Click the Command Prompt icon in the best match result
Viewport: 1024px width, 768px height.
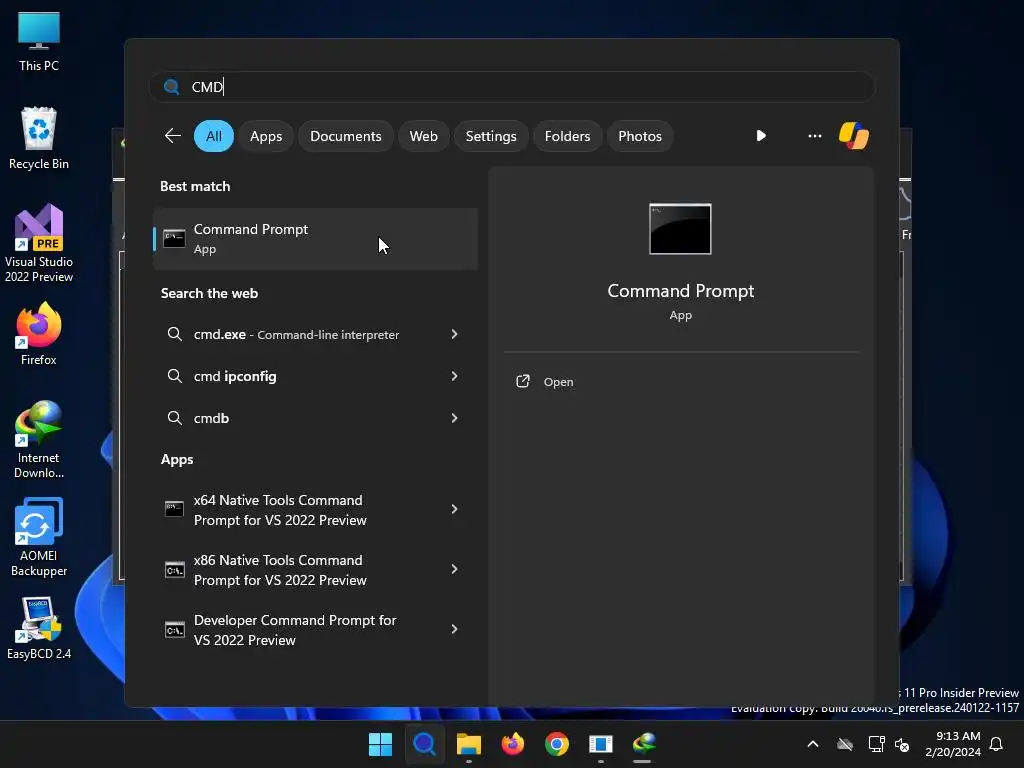(x=174, y=238)
